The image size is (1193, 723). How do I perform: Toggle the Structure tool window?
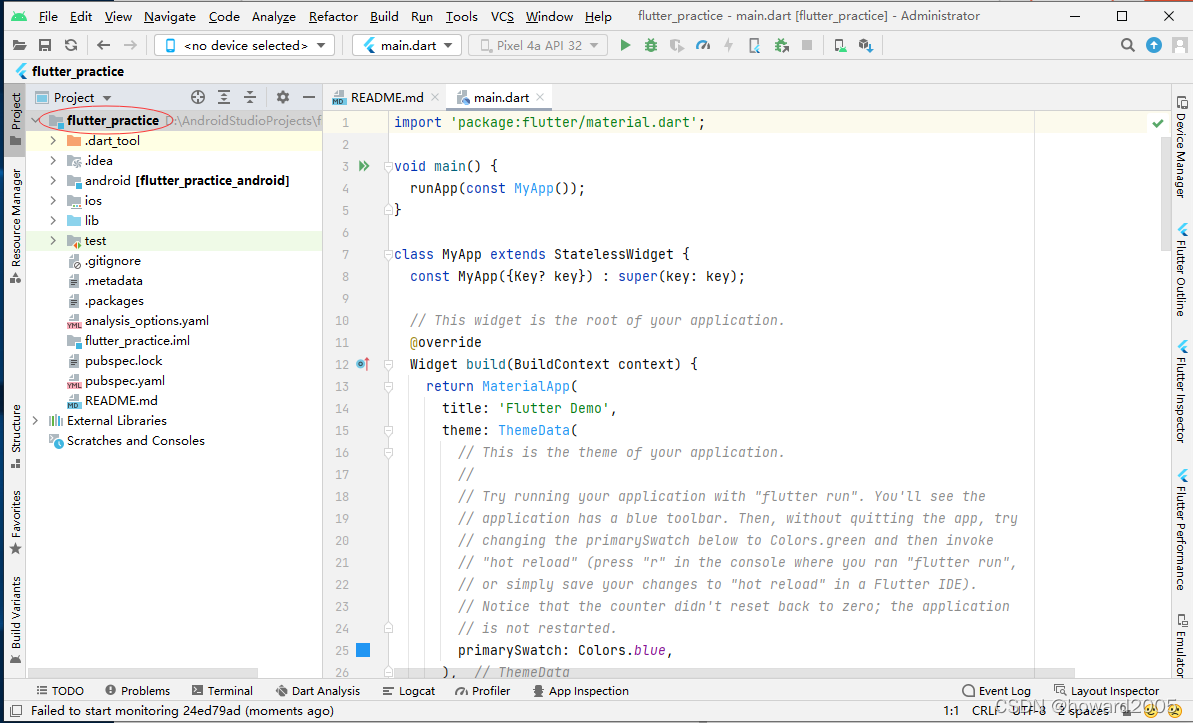click(15, 436)
